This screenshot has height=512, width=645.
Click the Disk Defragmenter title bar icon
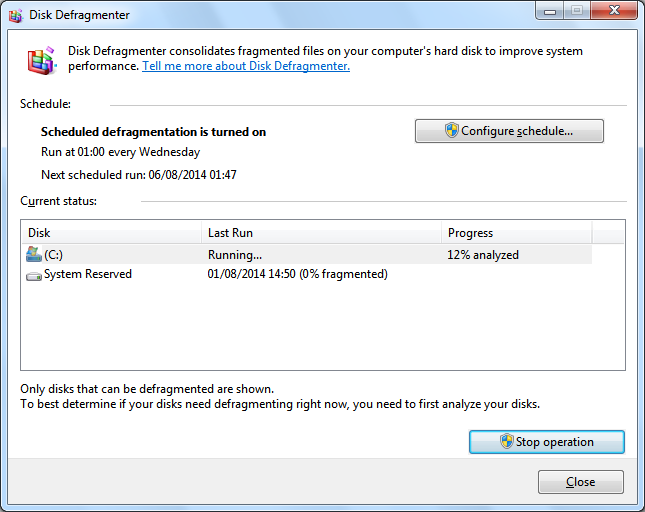click(x=14, y=15)
